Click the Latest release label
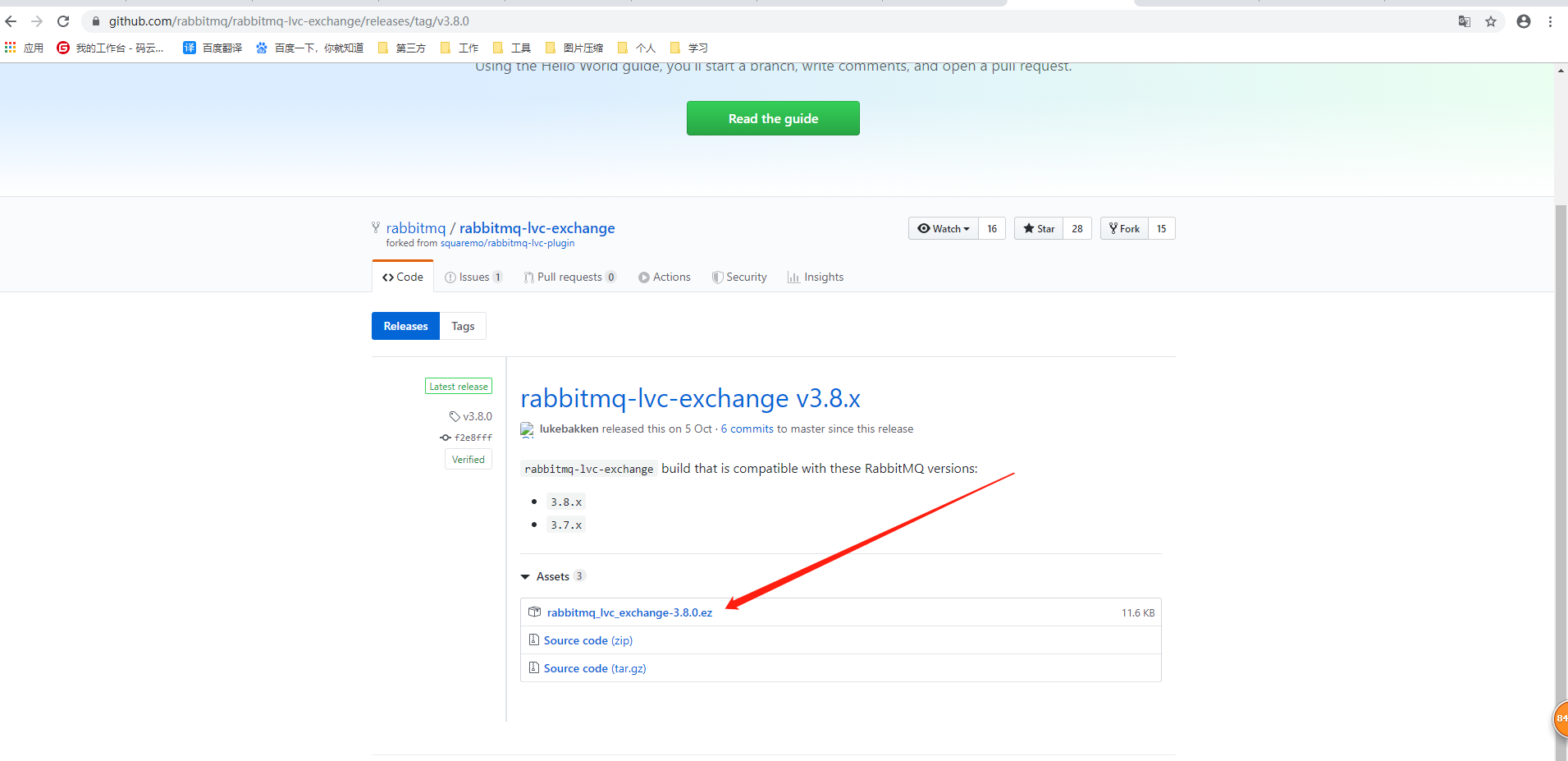This screenshot has height=761, width=1568. pyautogui.click(x=459, y=386)
